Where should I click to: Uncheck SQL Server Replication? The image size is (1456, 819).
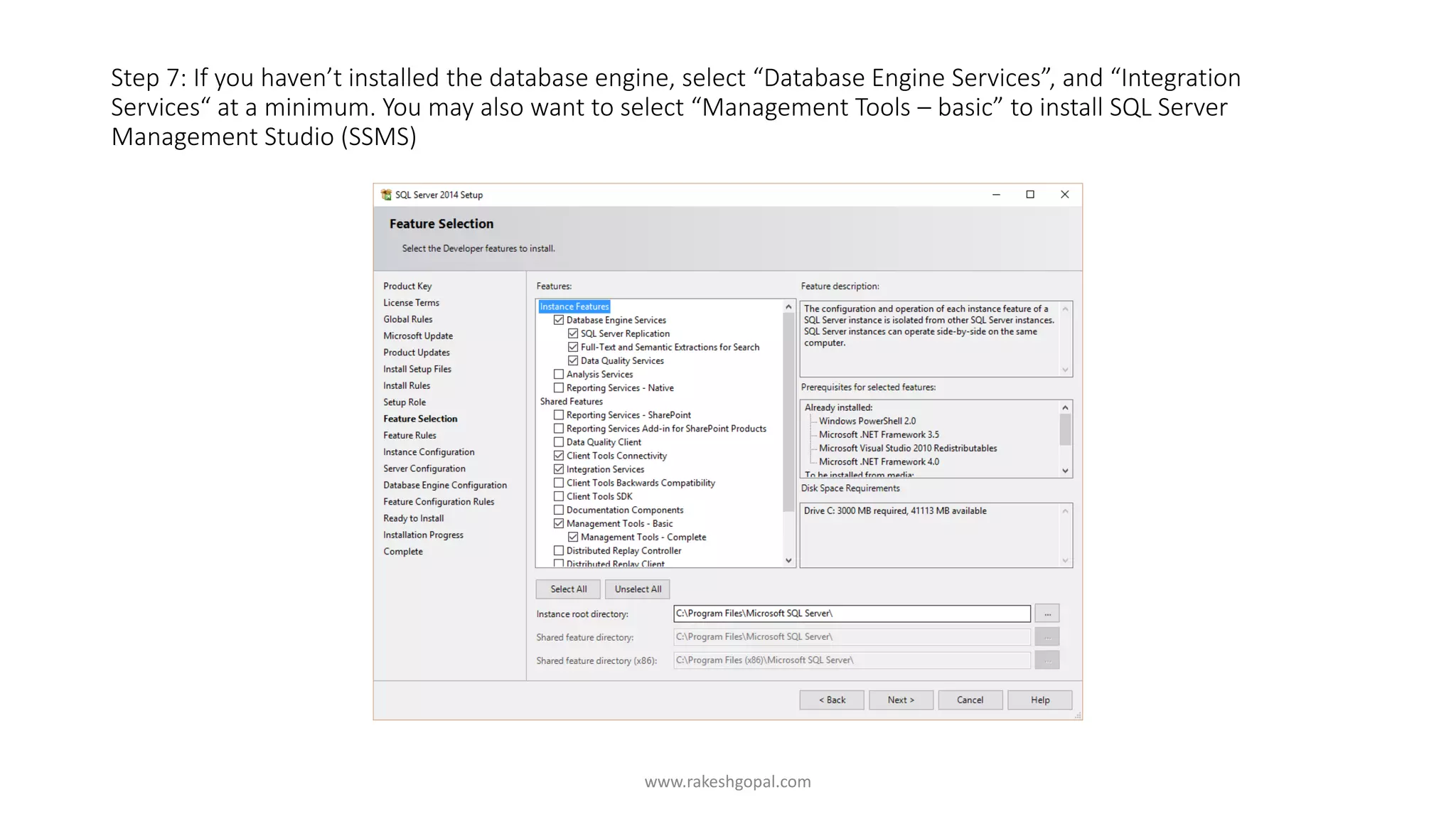573,333
